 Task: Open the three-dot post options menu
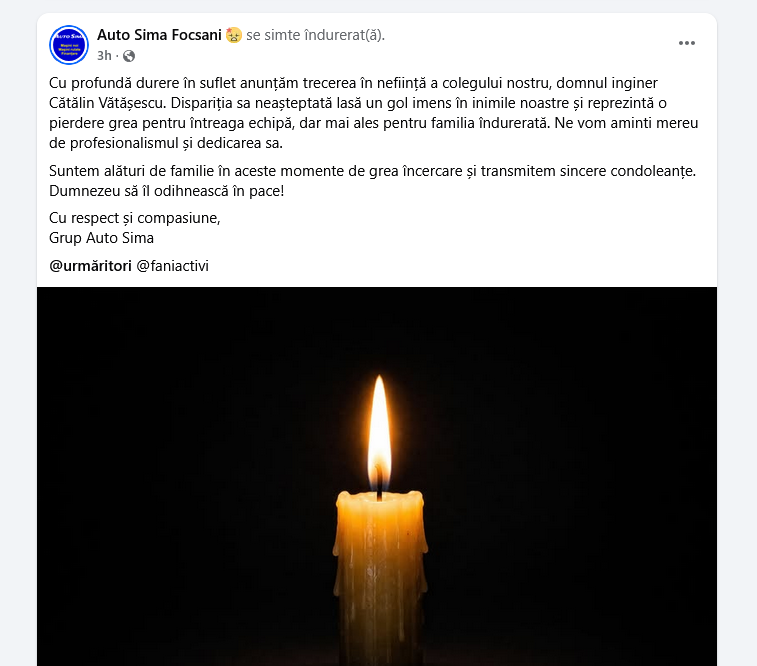[x=687, y=43]
